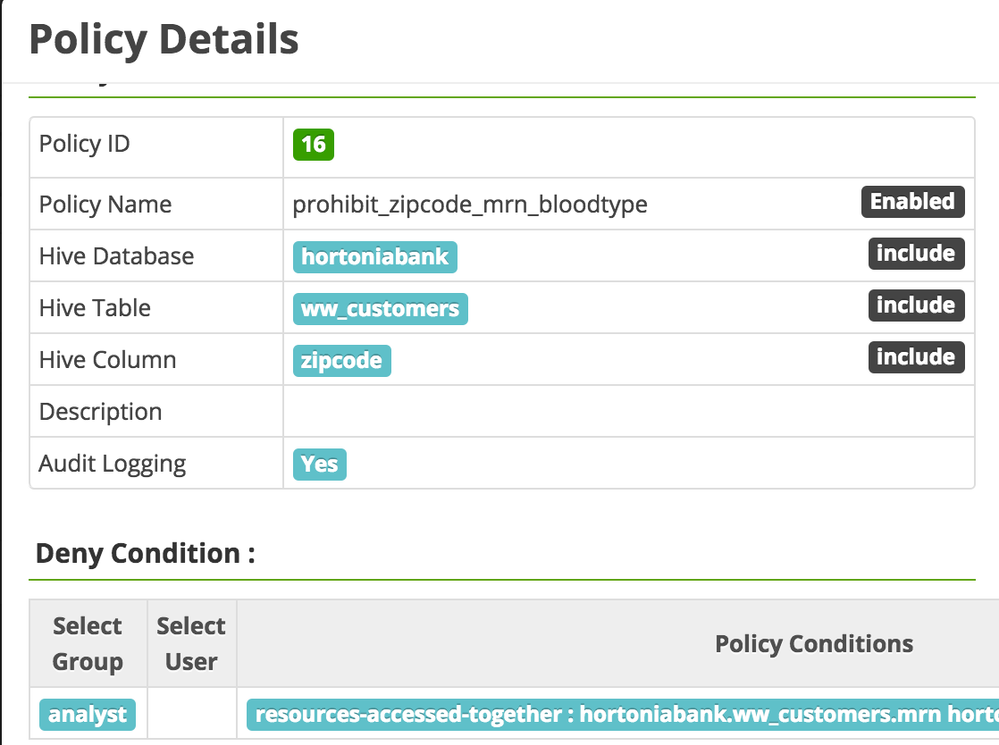Click the resources-accessed-together policy condition tag
999x745 pixels.
(x=620, y=715)
